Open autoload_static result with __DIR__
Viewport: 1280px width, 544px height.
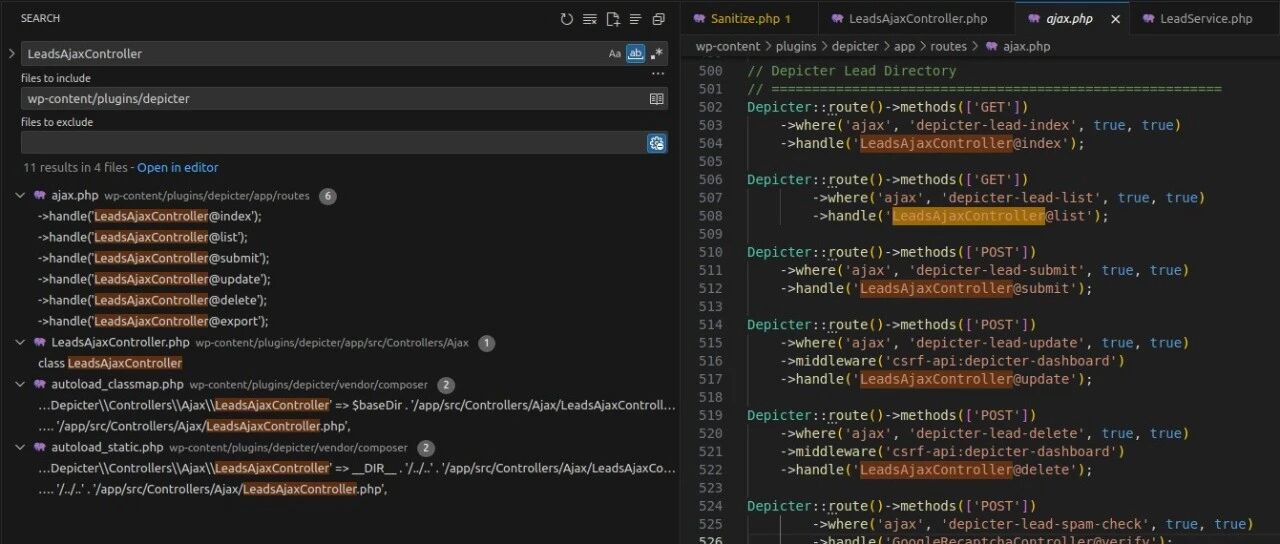(x=357, y=469)
